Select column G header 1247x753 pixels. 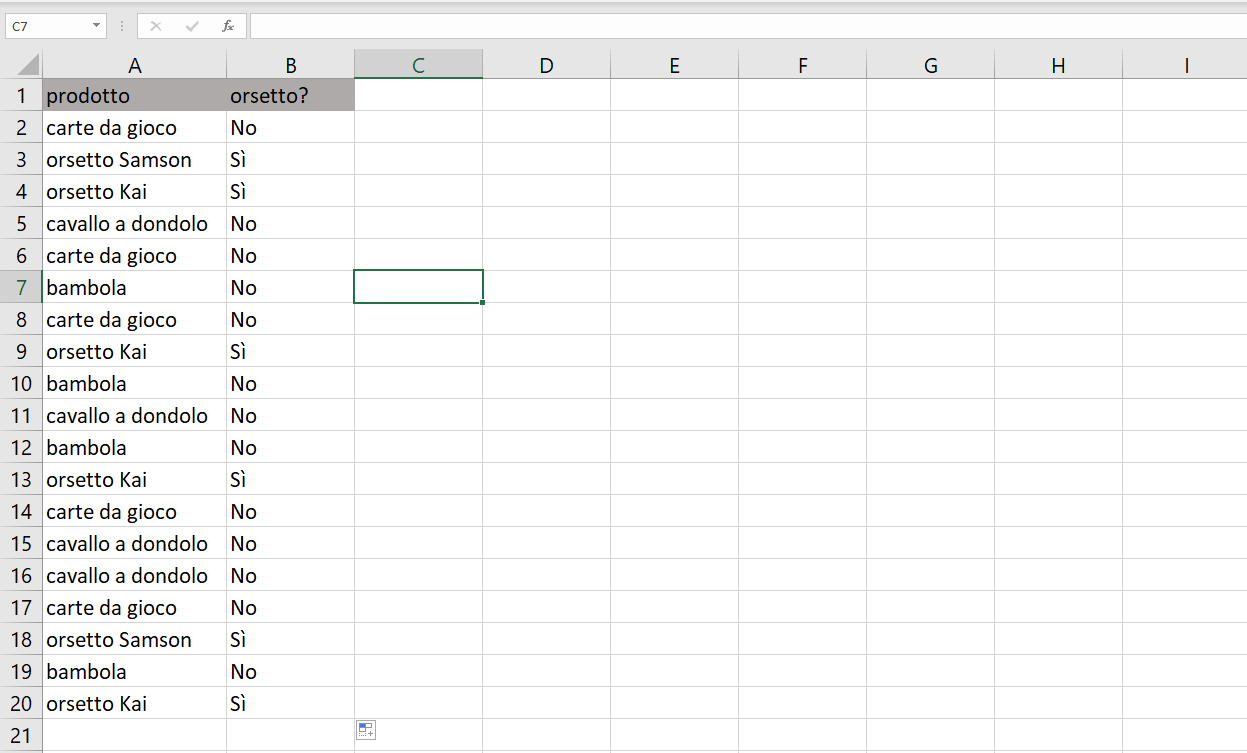(930, 66)
